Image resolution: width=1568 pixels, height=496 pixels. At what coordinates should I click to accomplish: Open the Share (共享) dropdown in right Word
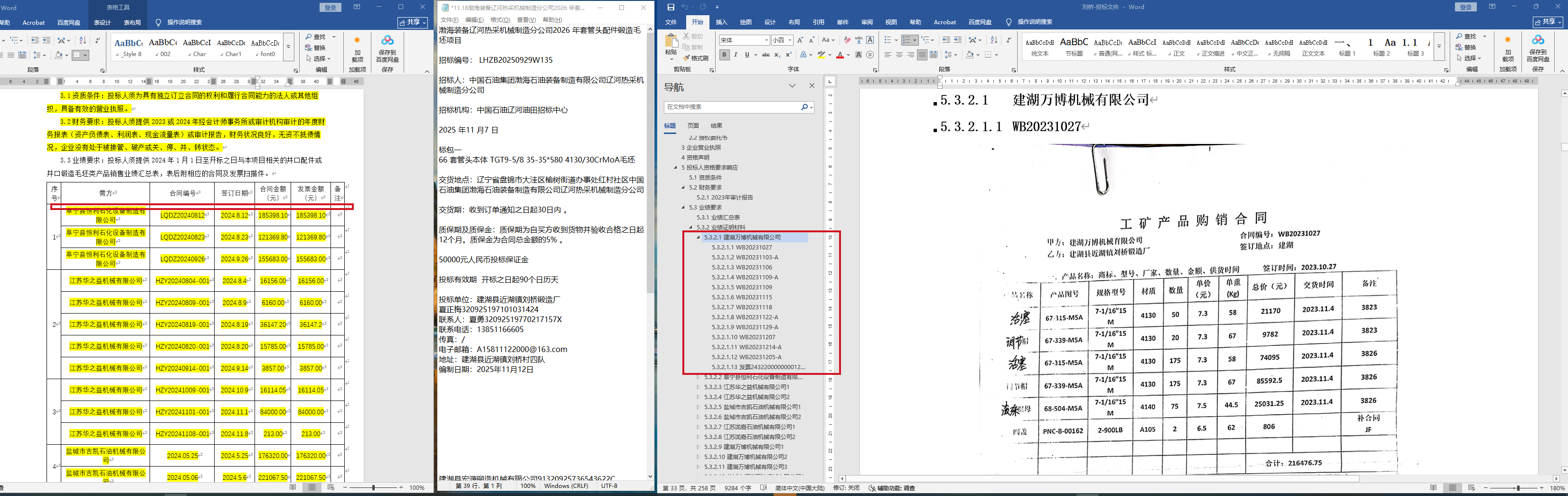tap(1548, 22)
